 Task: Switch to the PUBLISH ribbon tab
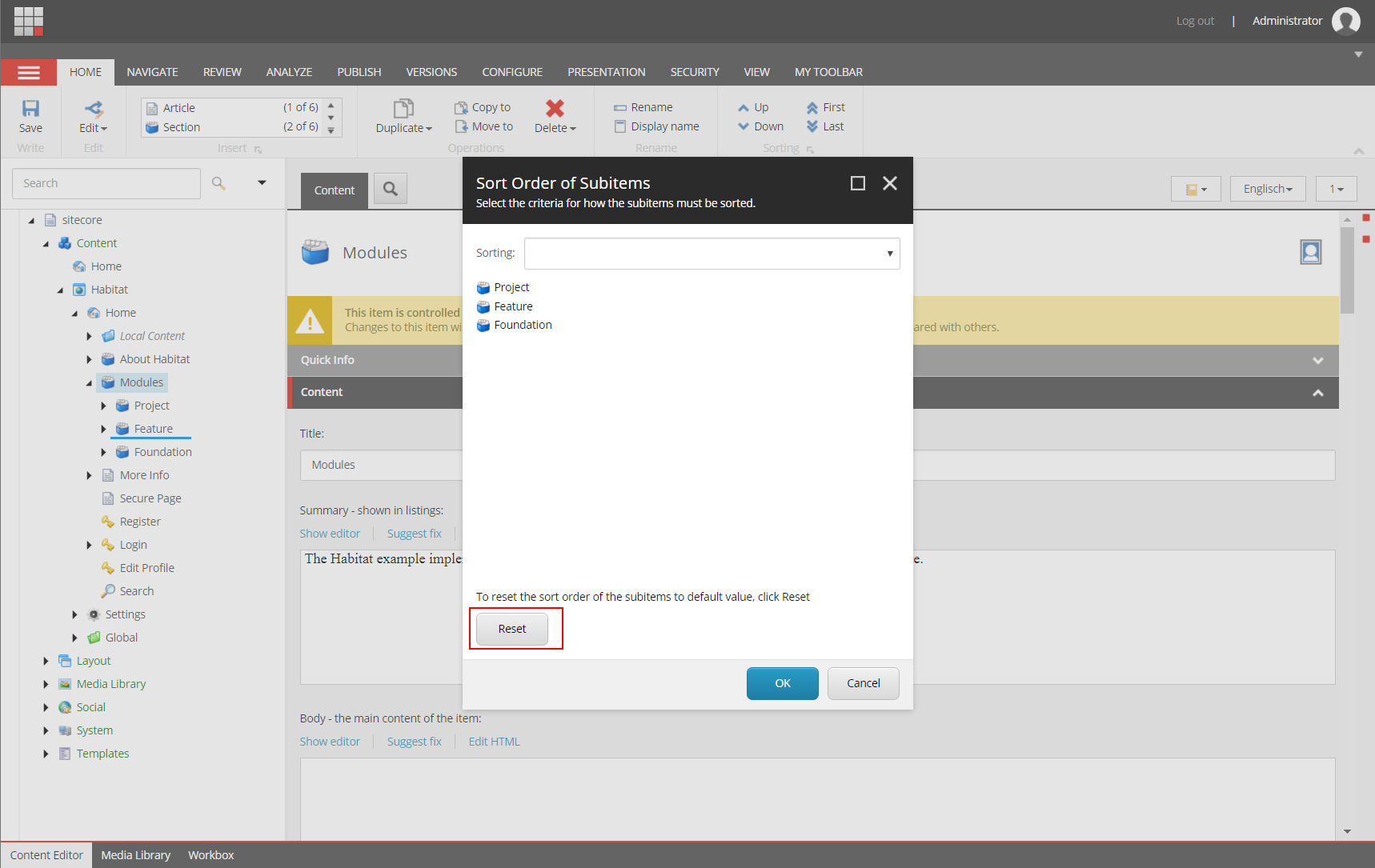359,72
